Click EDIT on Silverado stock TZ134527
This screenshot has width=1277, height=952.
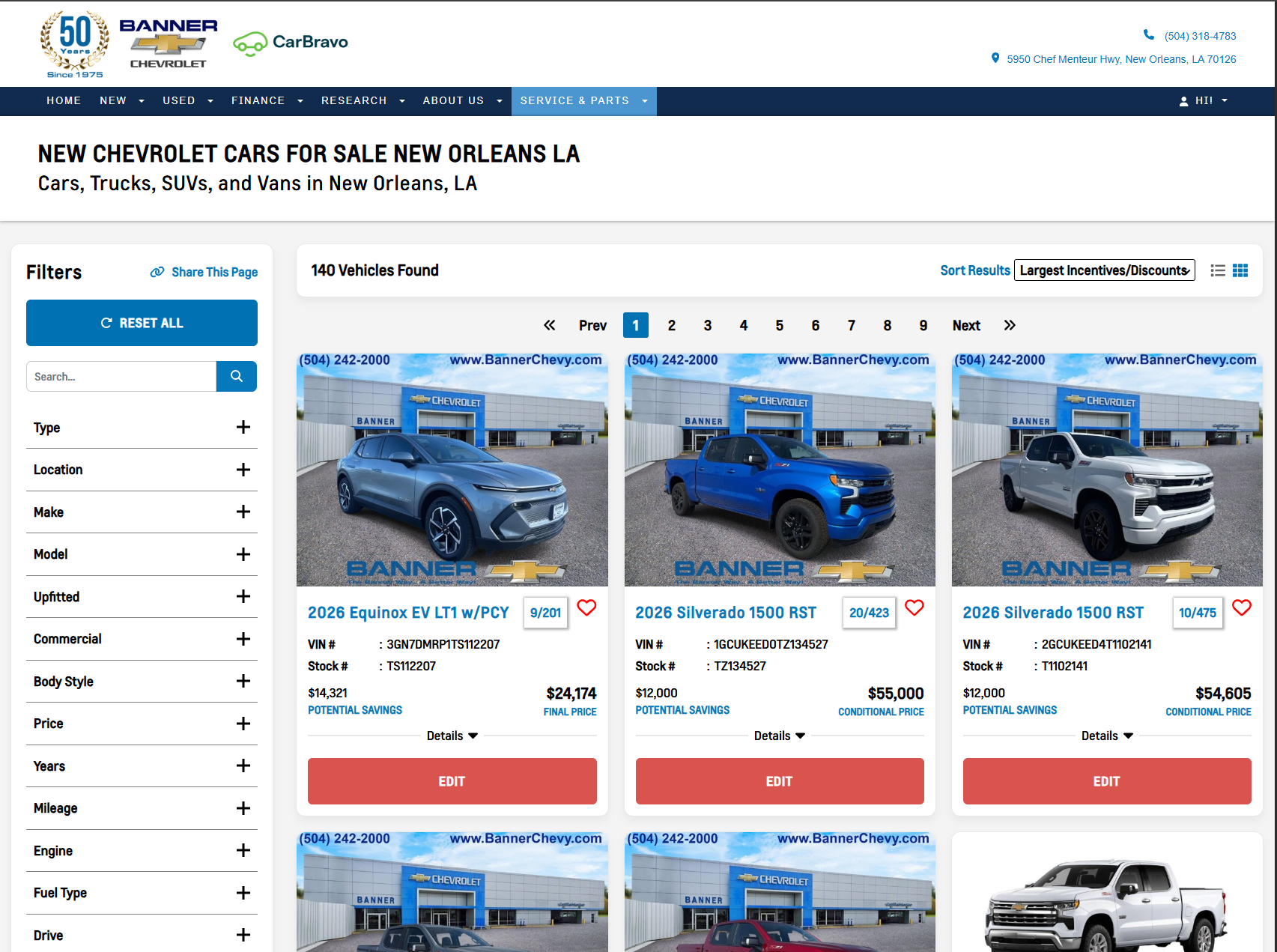tap(780, 781)
